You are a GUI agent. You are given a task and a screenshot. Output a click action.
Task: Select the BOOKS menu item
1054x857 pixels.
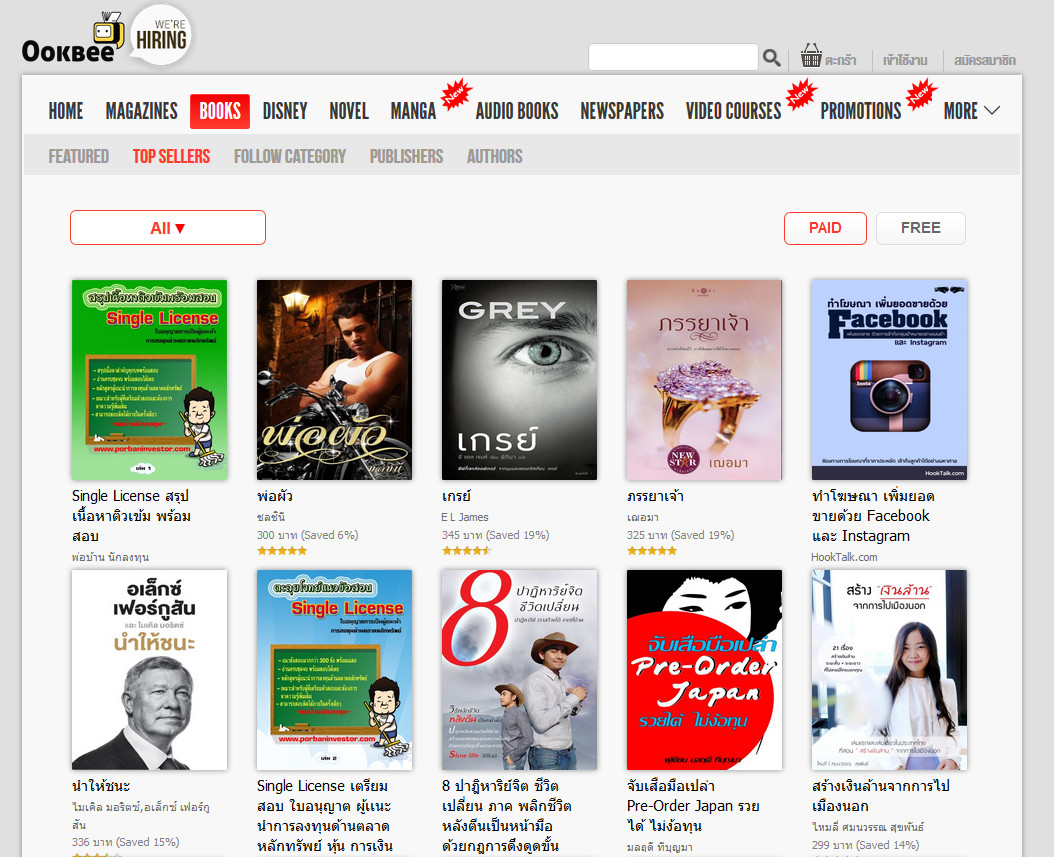click(220, 111)
